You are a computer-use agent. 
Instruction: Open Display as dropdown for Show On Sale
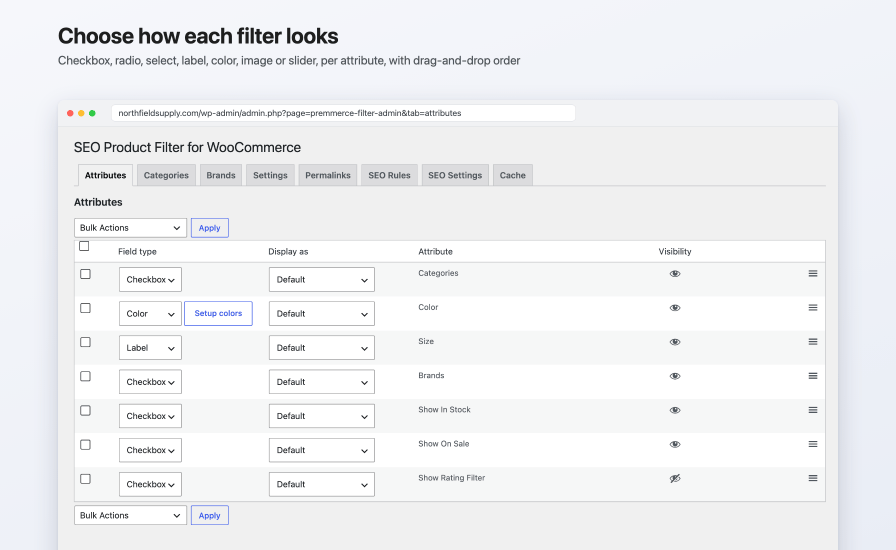pos(322,450)
